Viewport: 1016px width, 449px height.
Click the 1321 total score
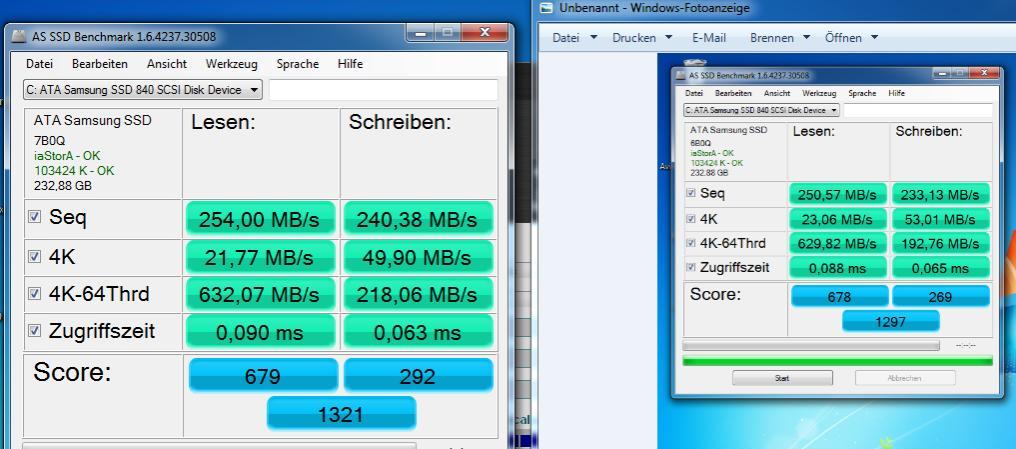341,413
